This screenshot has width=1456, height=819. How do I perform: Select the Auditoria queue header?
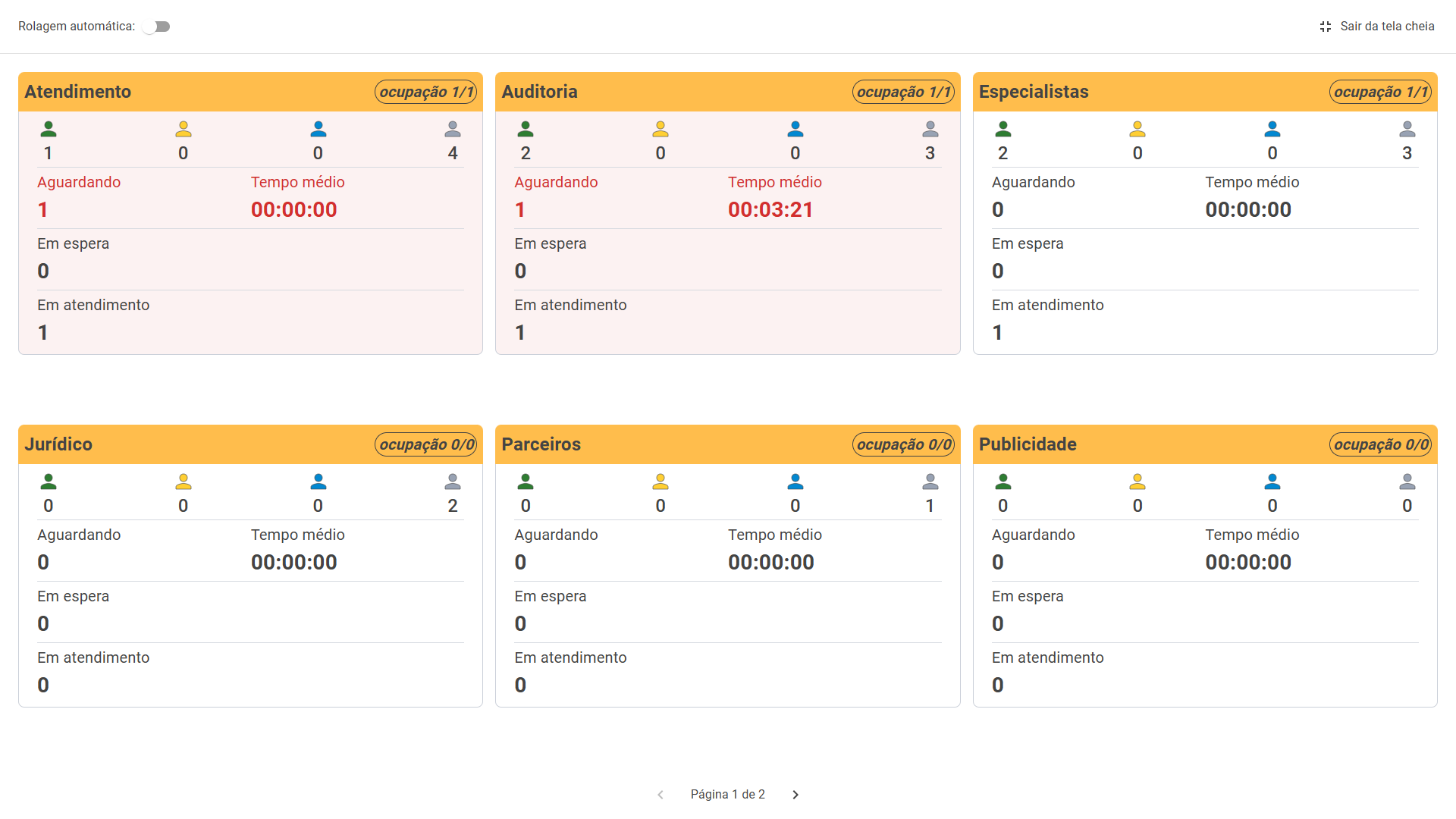coord(540,92)
